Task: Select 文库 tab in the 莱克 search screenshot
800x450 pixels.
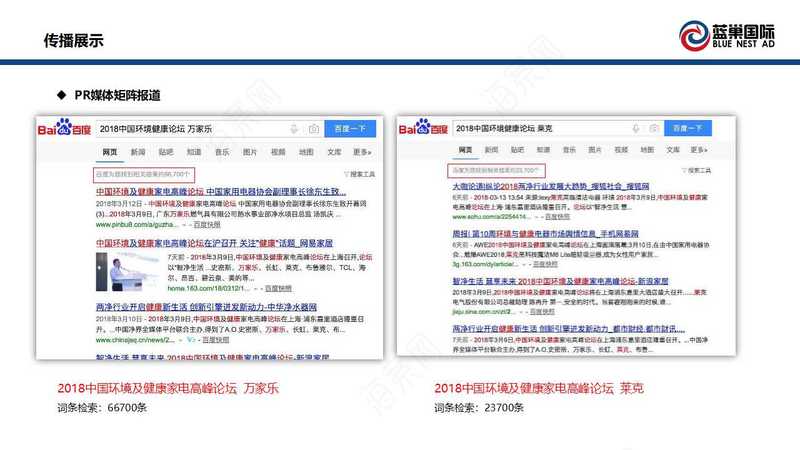Action: [x=673, y=150]
